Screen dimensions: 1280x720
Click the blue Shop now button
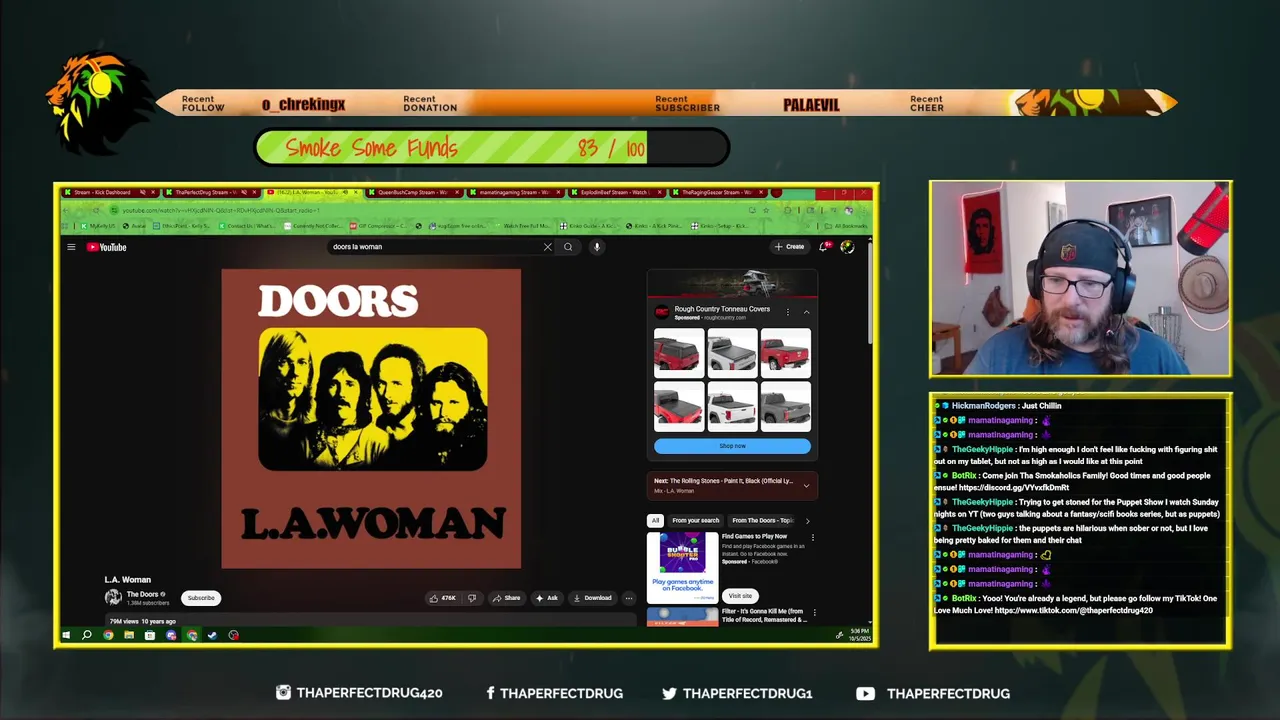(732, 446)
